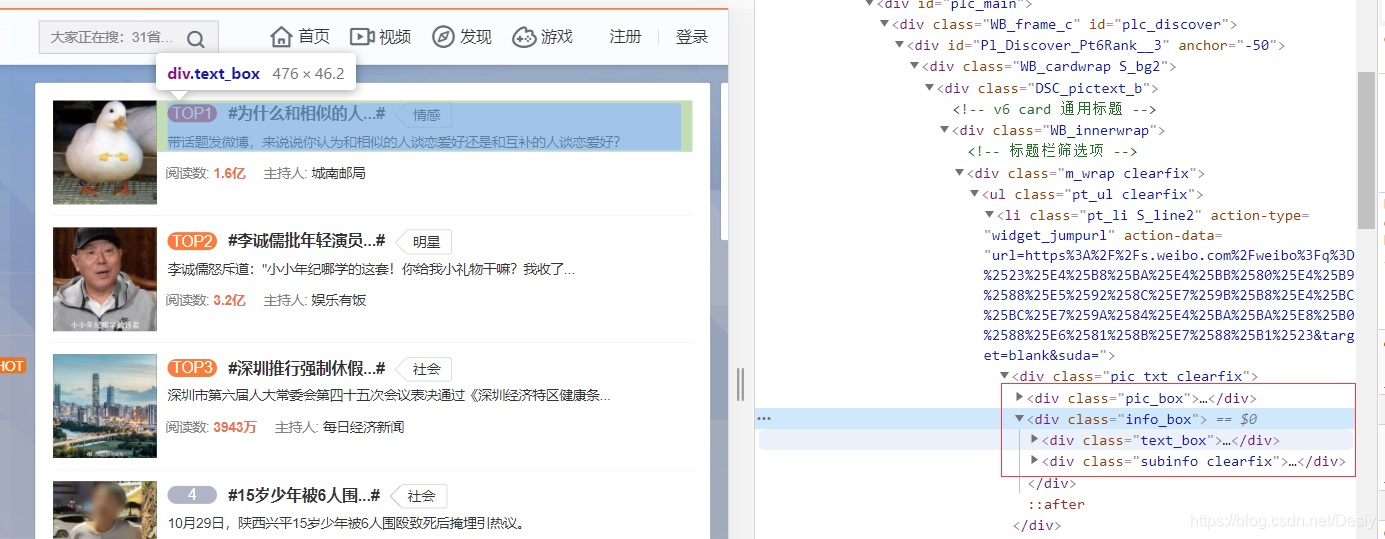Select the ::after pseudo-element row
The width and height of the screenshot is (1385, 539).
[1056, 504]
